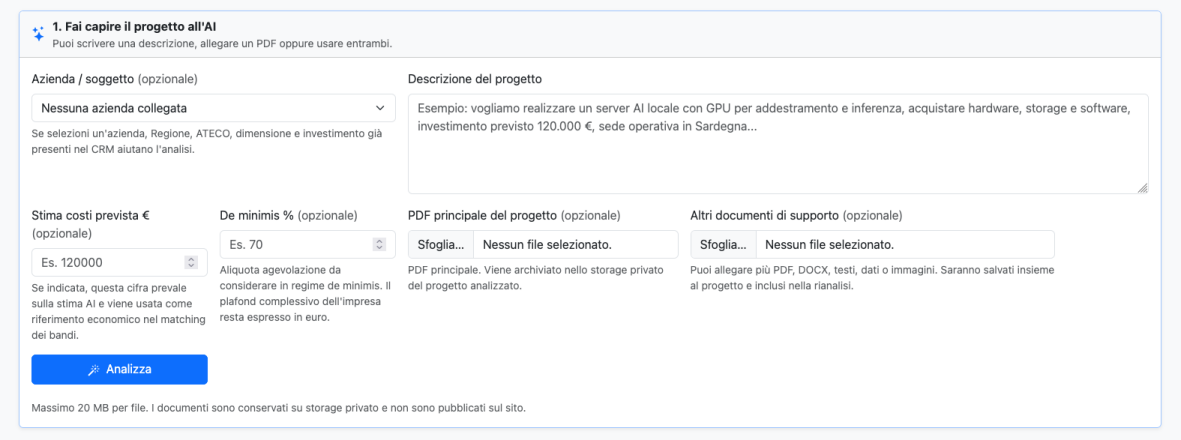The height and width of the screenshot is (440, 1181).
Task: Click the 'Azienda / soggetto' label
Action: [x=83, y=78]
